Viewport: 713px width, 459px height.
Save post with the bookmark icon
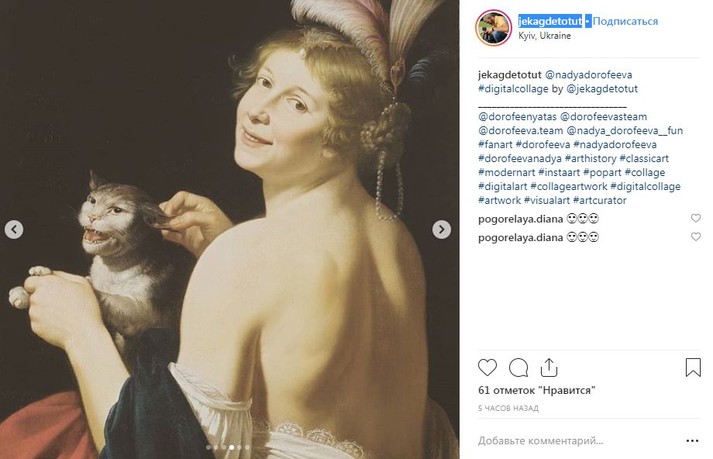693,367
